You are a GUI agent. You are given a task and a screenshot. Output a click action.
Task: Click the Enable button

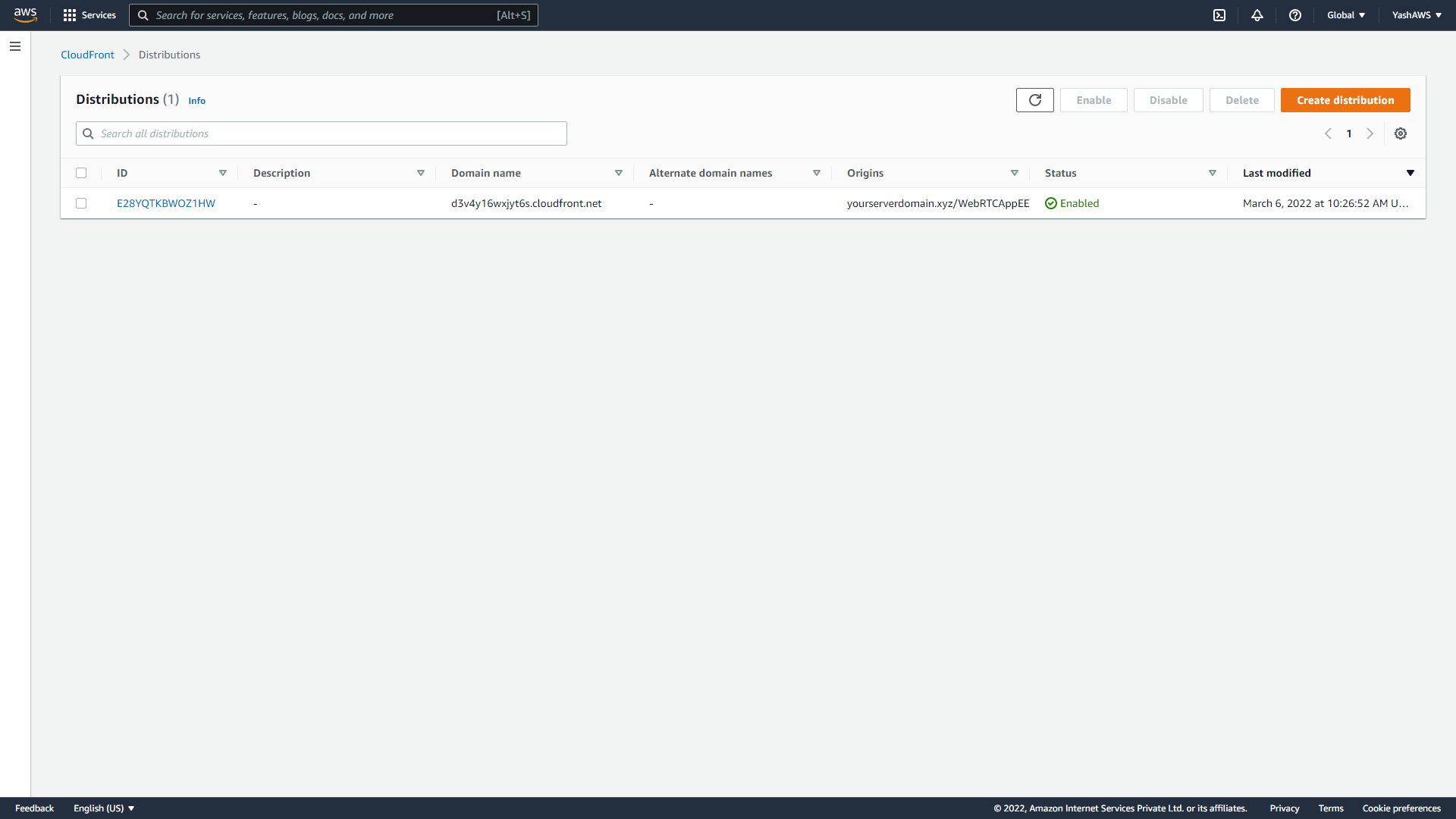tap(1094, 100)
